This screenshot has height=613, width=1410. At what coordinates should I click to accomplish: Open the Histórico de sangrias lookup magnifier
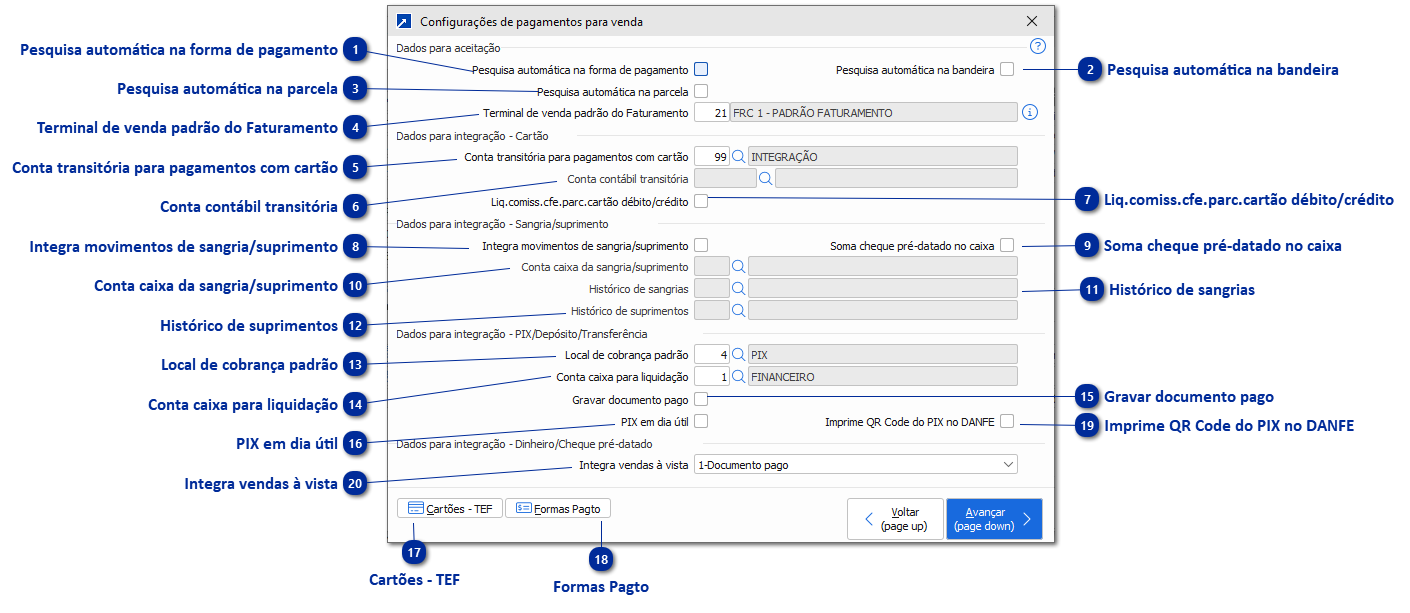(739, 289)
